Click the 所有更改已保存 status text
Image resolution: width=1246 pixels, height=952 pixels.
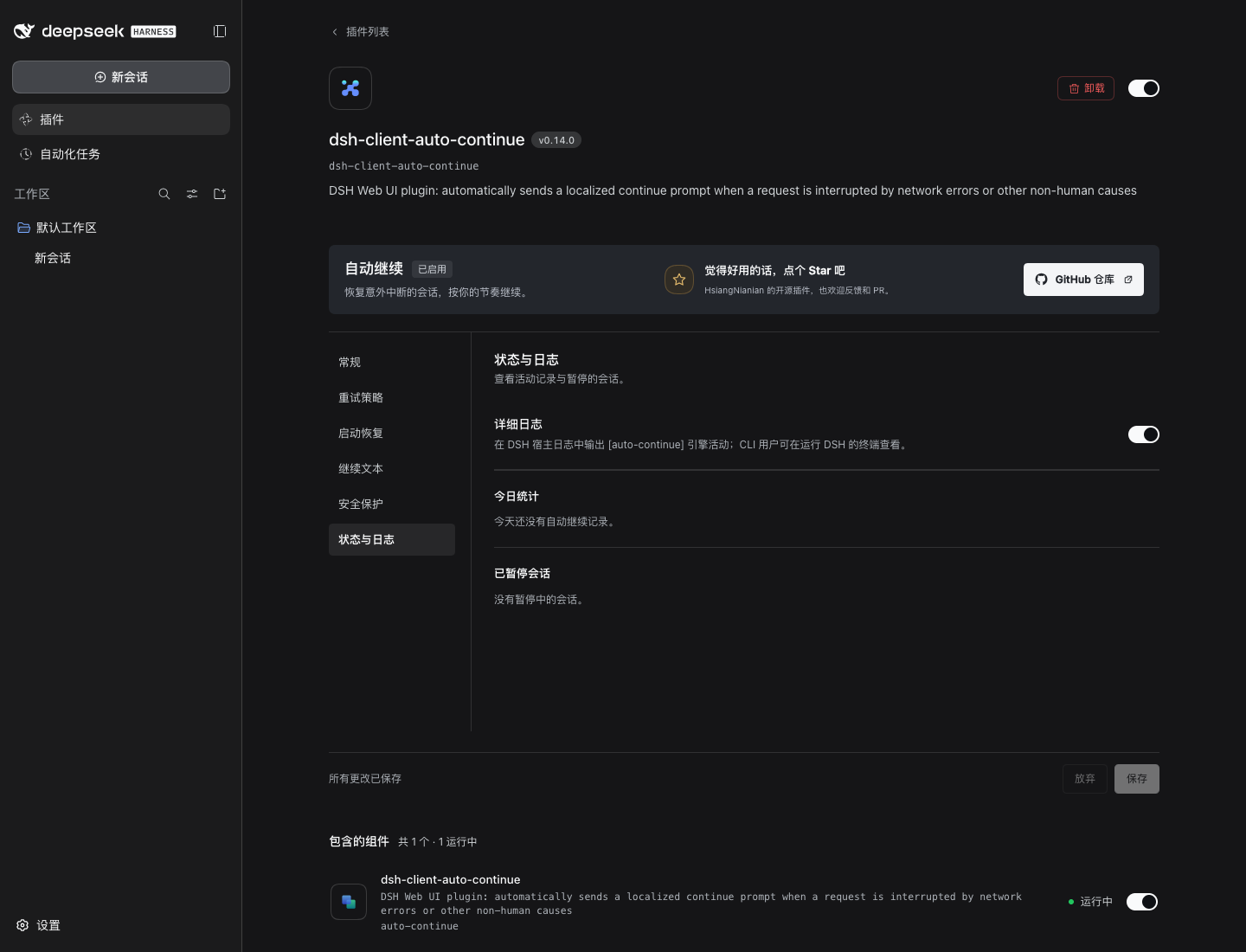click(365, 779)
